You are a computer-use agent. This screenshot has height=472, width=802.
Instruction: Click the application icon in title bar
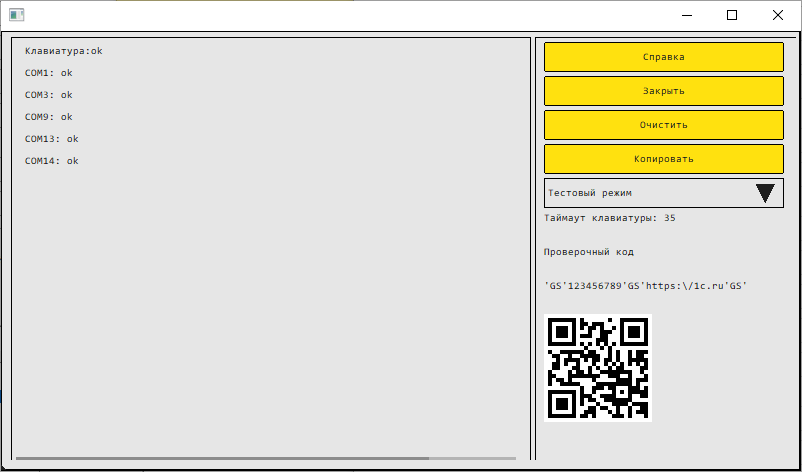coord(16,15)
